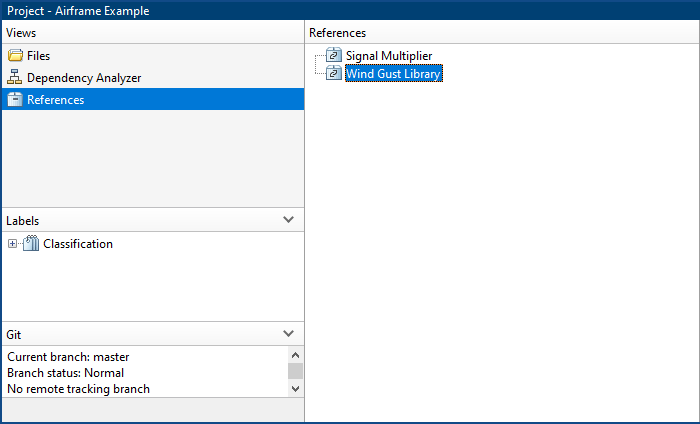Collapse the Labels panel with its chevron
Image resolution: width=700 pixels, height=424 pixels.
click(x=289, y=220)
